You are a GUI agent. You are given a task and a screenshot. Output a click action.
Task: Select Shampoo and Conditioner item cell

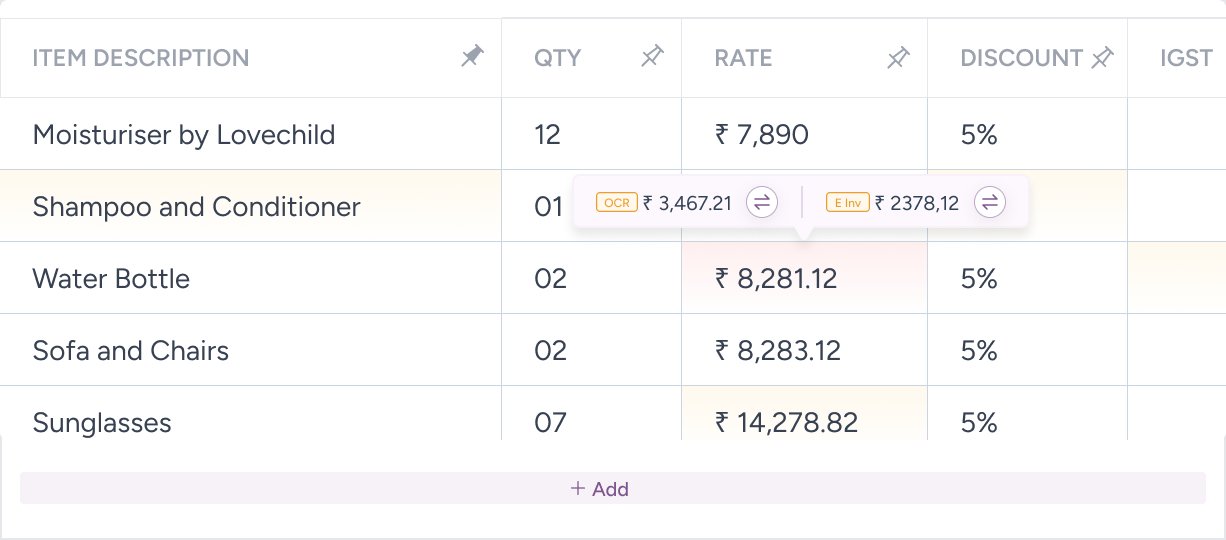point(196,207)
